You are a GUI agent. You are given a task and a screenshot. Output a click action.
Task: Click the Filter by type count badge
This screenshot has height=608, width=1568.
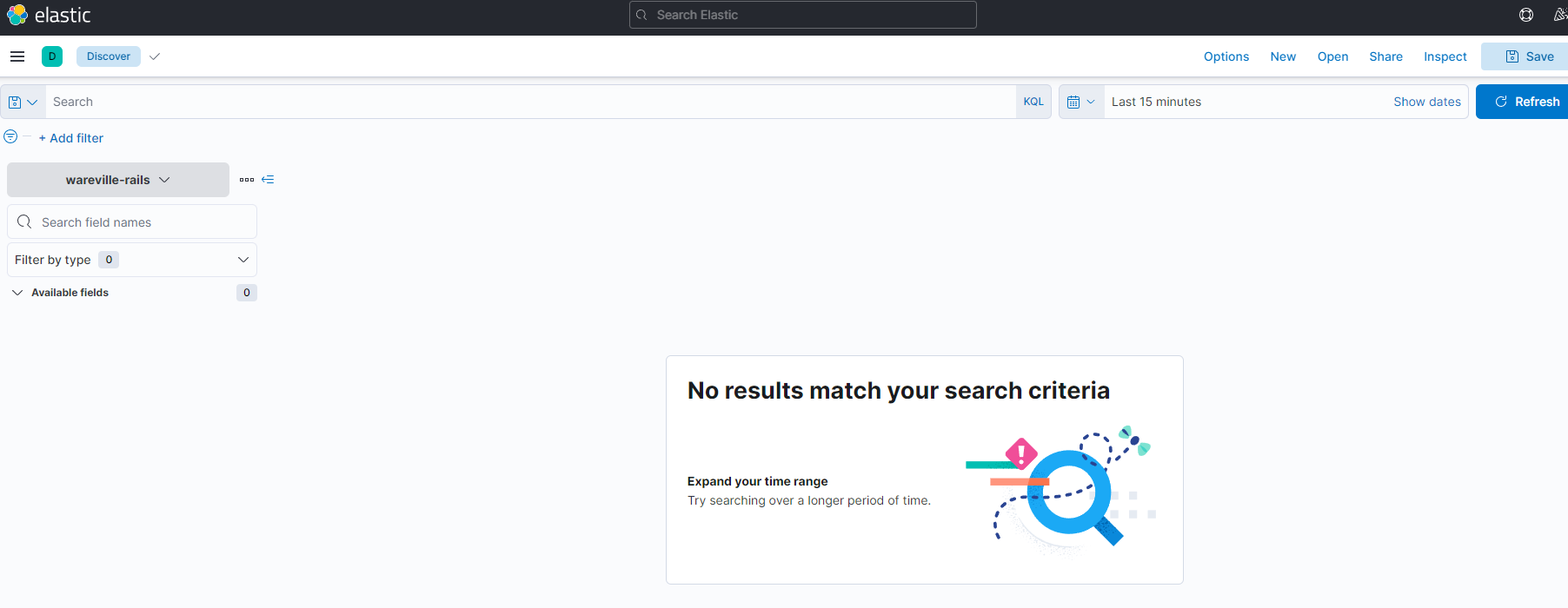tap(109, 260)
